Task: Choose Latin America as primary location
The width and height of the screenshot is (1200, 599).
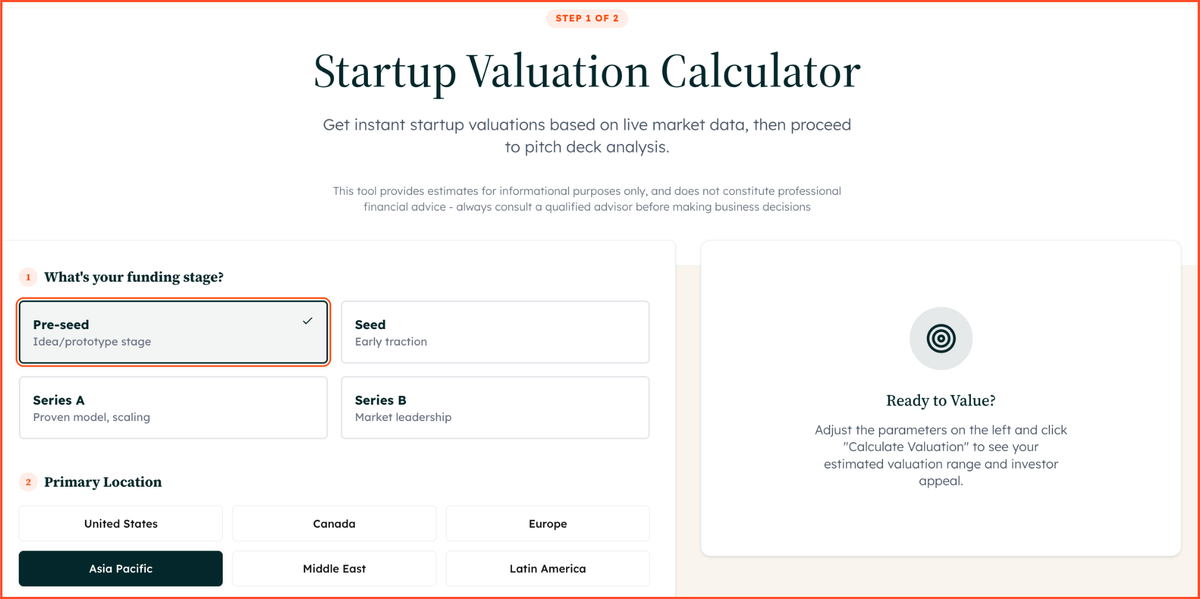Action: (547, 569)
